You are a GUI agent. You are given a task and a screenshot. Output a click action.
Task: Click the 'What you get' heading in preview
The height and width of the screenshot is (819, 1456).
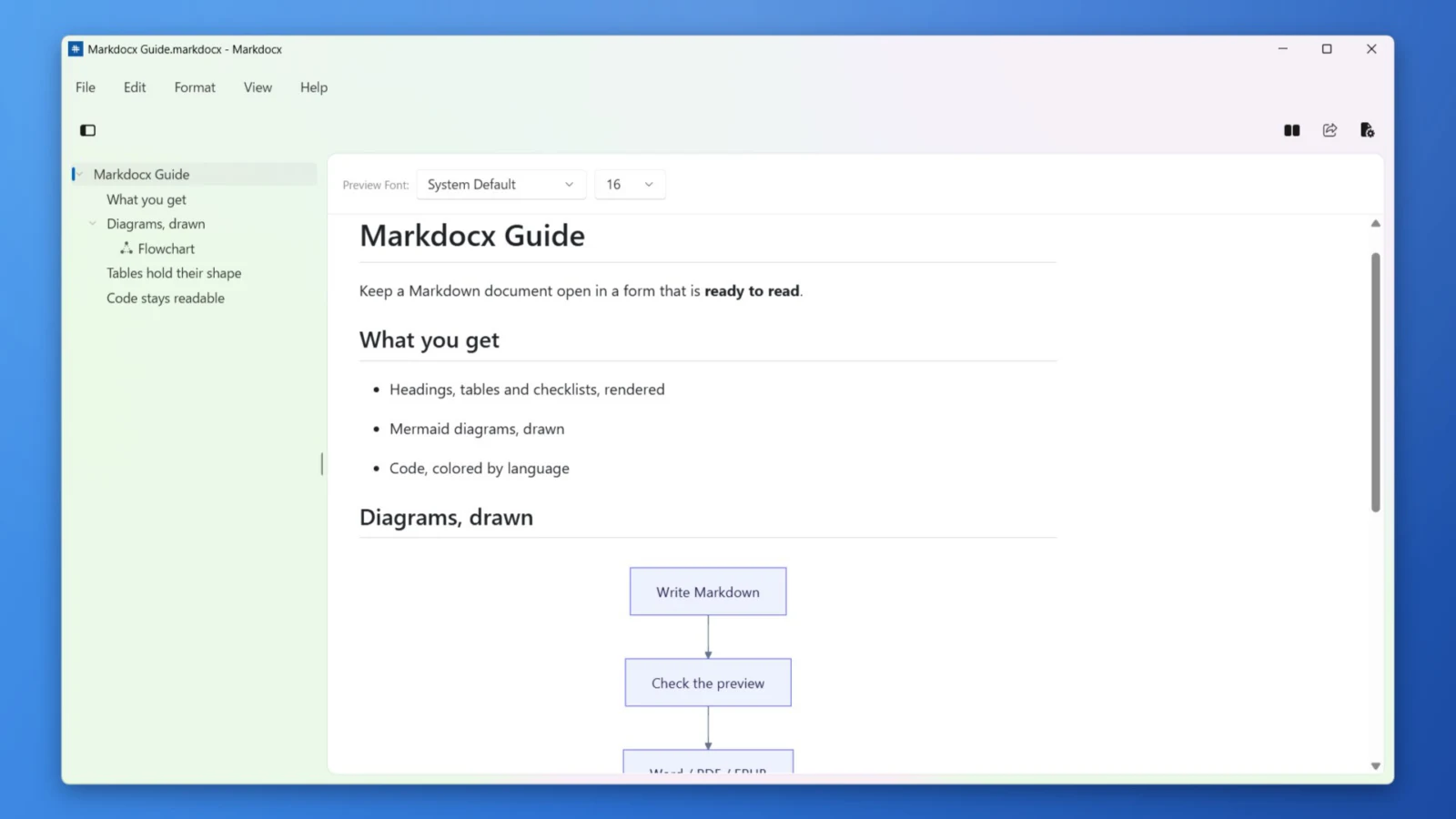pyautogui.click(x=430, y=340)
